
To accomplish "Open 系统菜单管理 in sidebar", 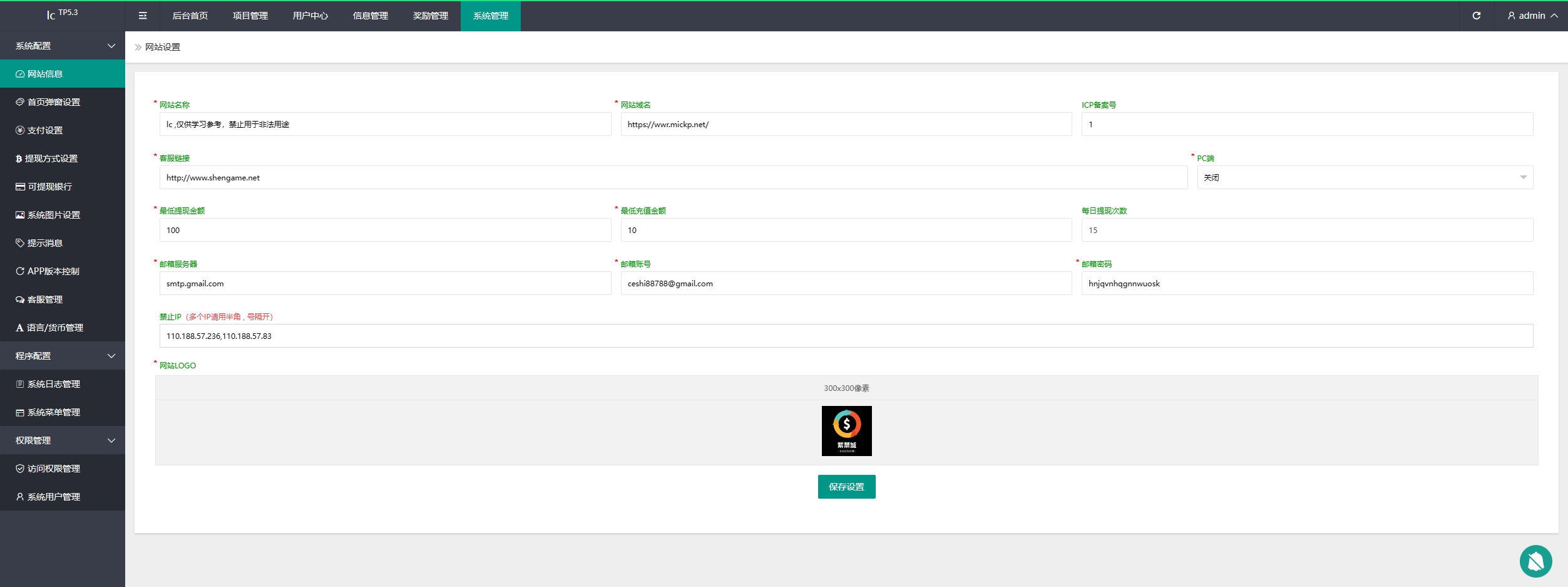I will pos(63,412).
